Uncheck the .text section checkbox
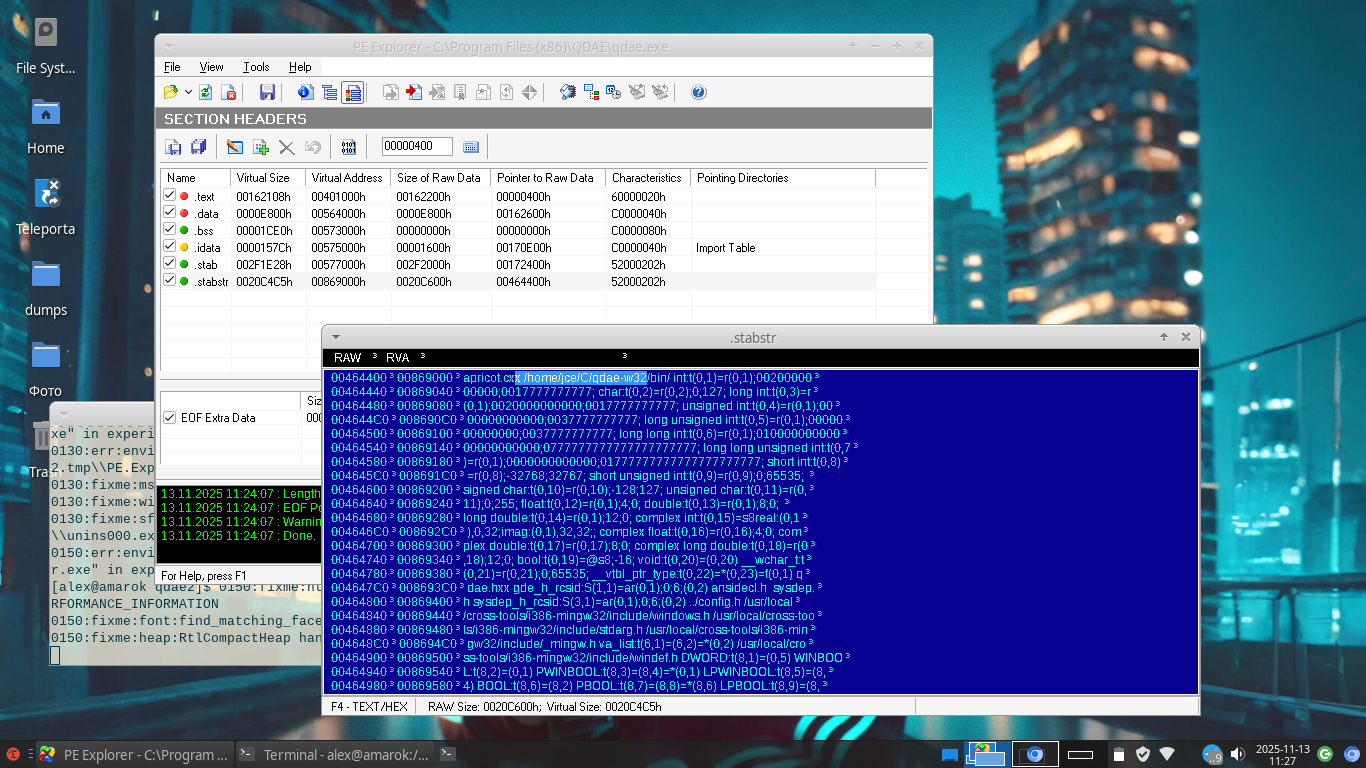Screen dimensions: 1366x768 pyautogui.click(x=170, y=197)
